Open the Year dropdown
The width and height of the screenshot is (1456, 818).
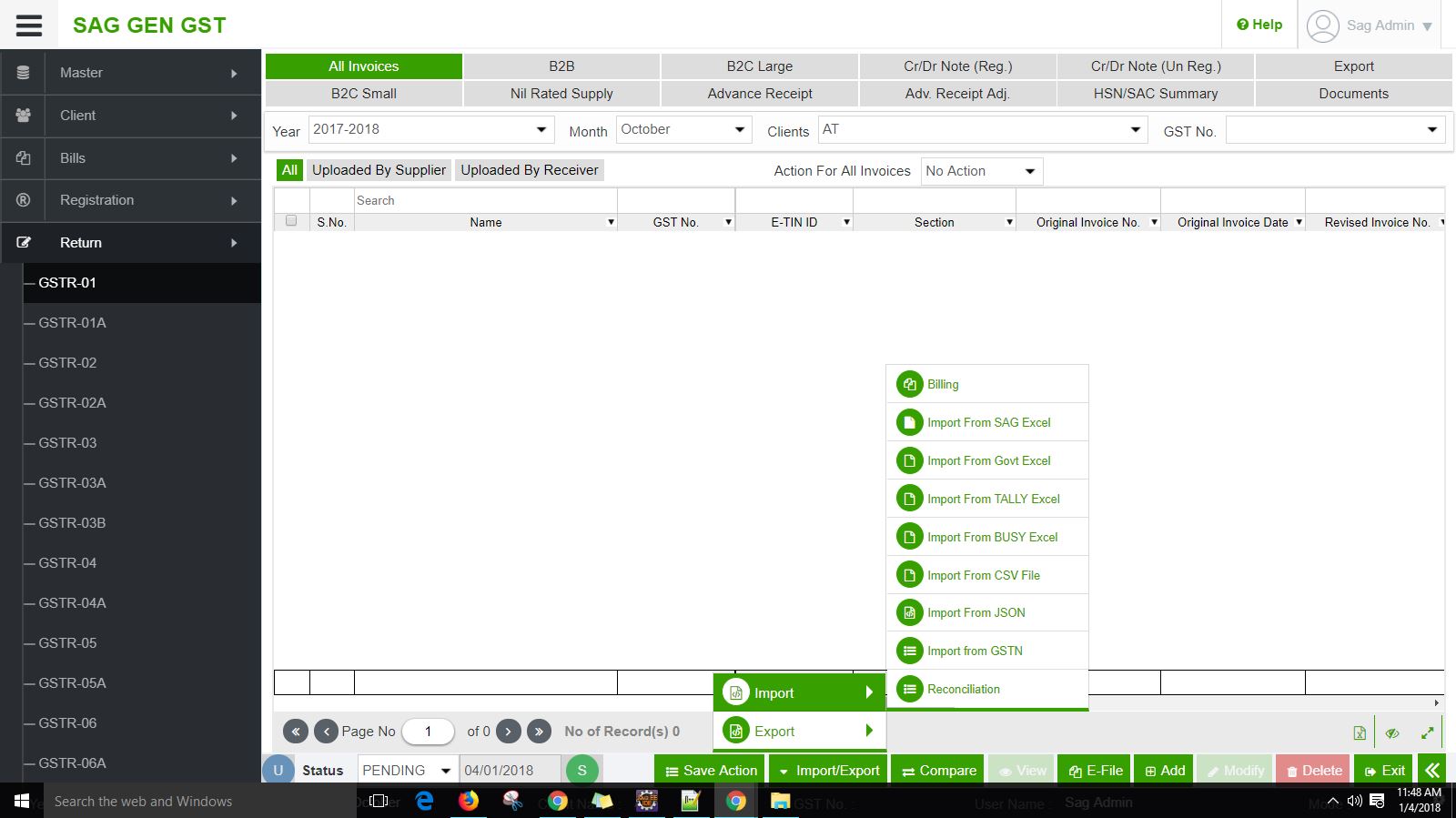tap(431, 129)
